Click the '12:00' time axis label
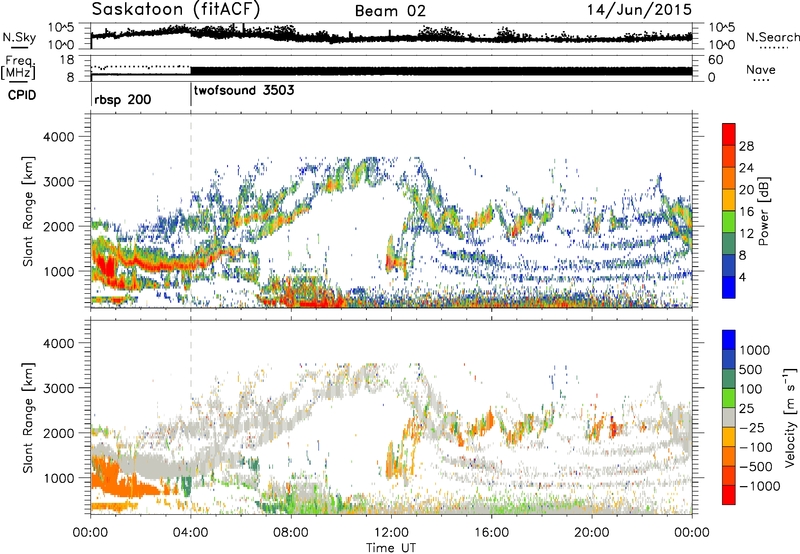Viewport: 800px width, 554px height. [391, 533]
